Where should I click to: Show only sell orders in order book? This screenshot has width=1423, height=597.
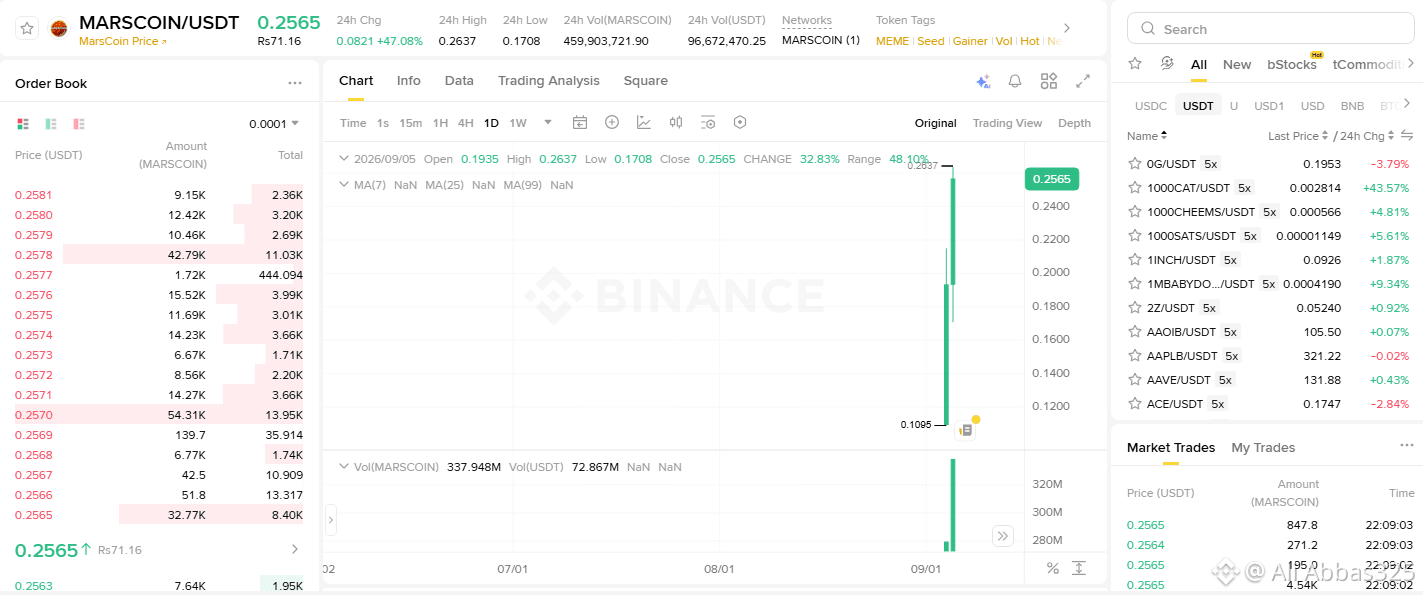coord(79,124)
